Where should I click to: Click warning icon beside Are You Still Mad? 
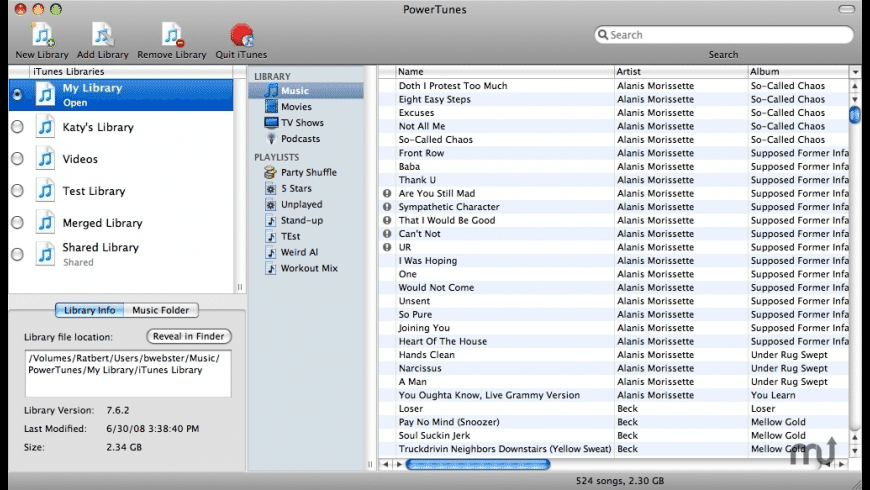387,193
